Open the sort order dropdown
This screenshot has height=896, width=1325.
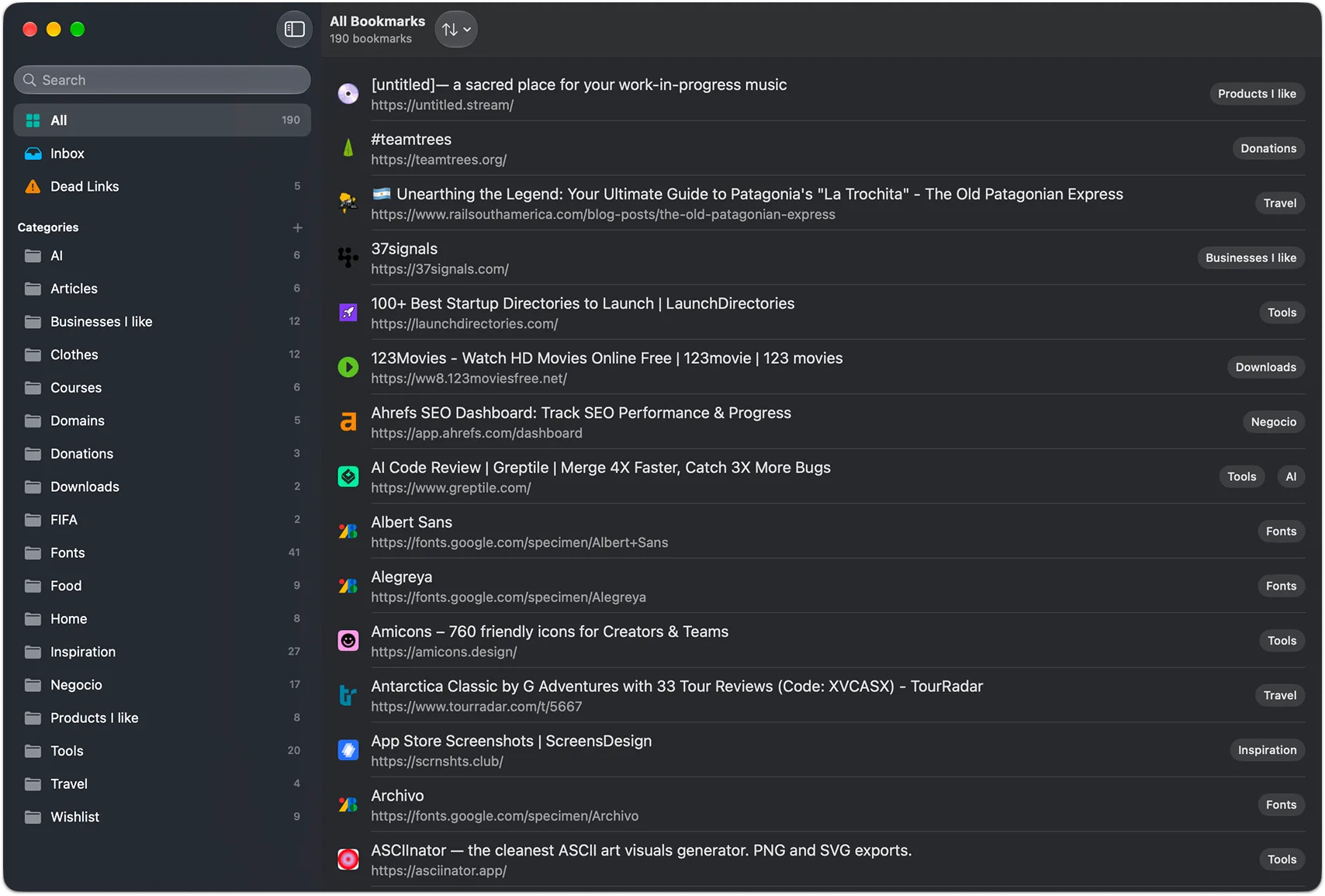point(456,29)
